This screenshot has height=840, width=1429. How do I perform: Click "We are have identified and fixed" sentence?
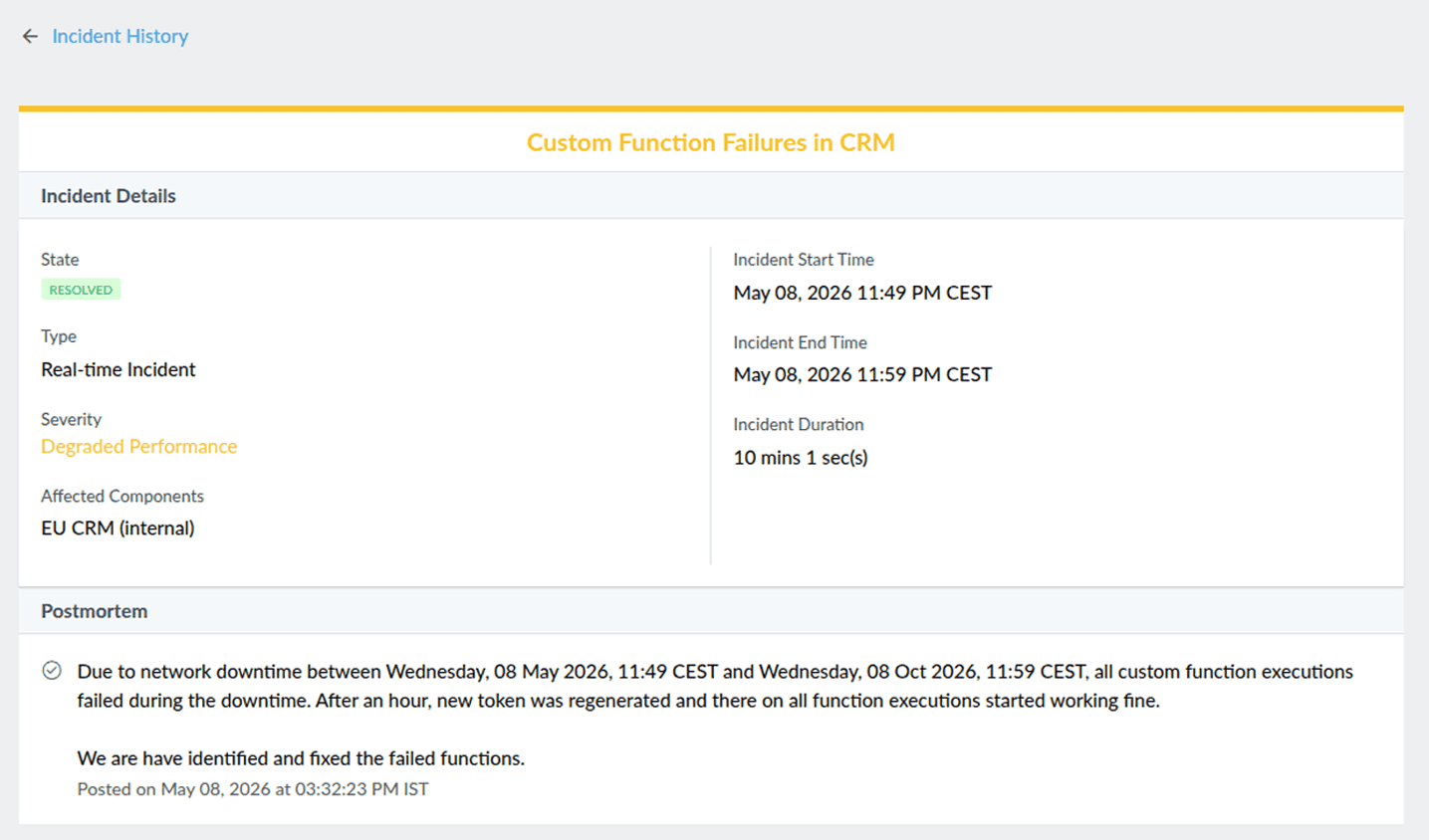301,758
